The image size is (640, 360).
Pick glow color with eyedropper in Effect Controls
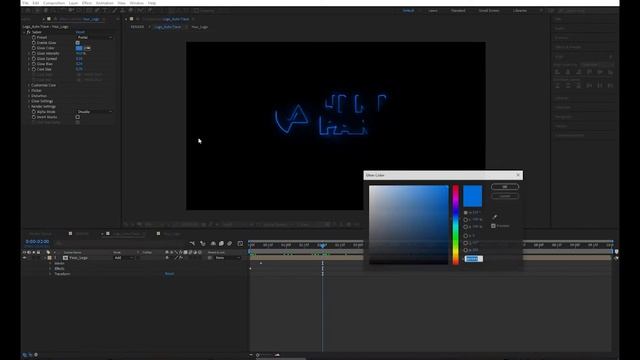[x=87, y=48]
